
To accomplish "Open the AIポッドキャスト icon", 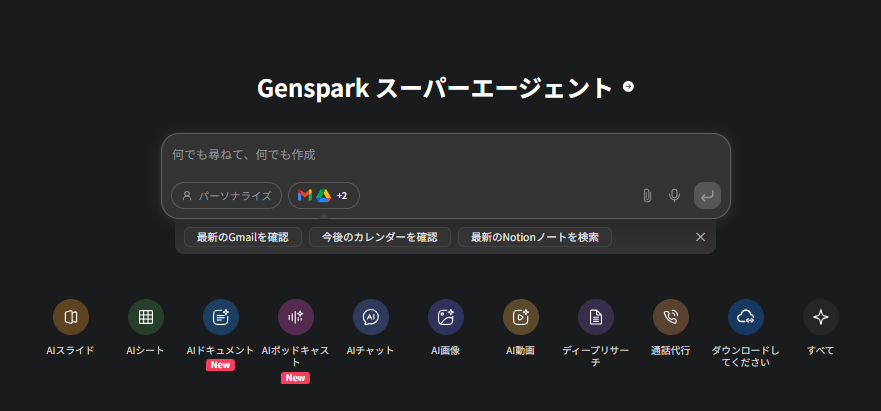I will pyautogui.click(x=296, y=317).
